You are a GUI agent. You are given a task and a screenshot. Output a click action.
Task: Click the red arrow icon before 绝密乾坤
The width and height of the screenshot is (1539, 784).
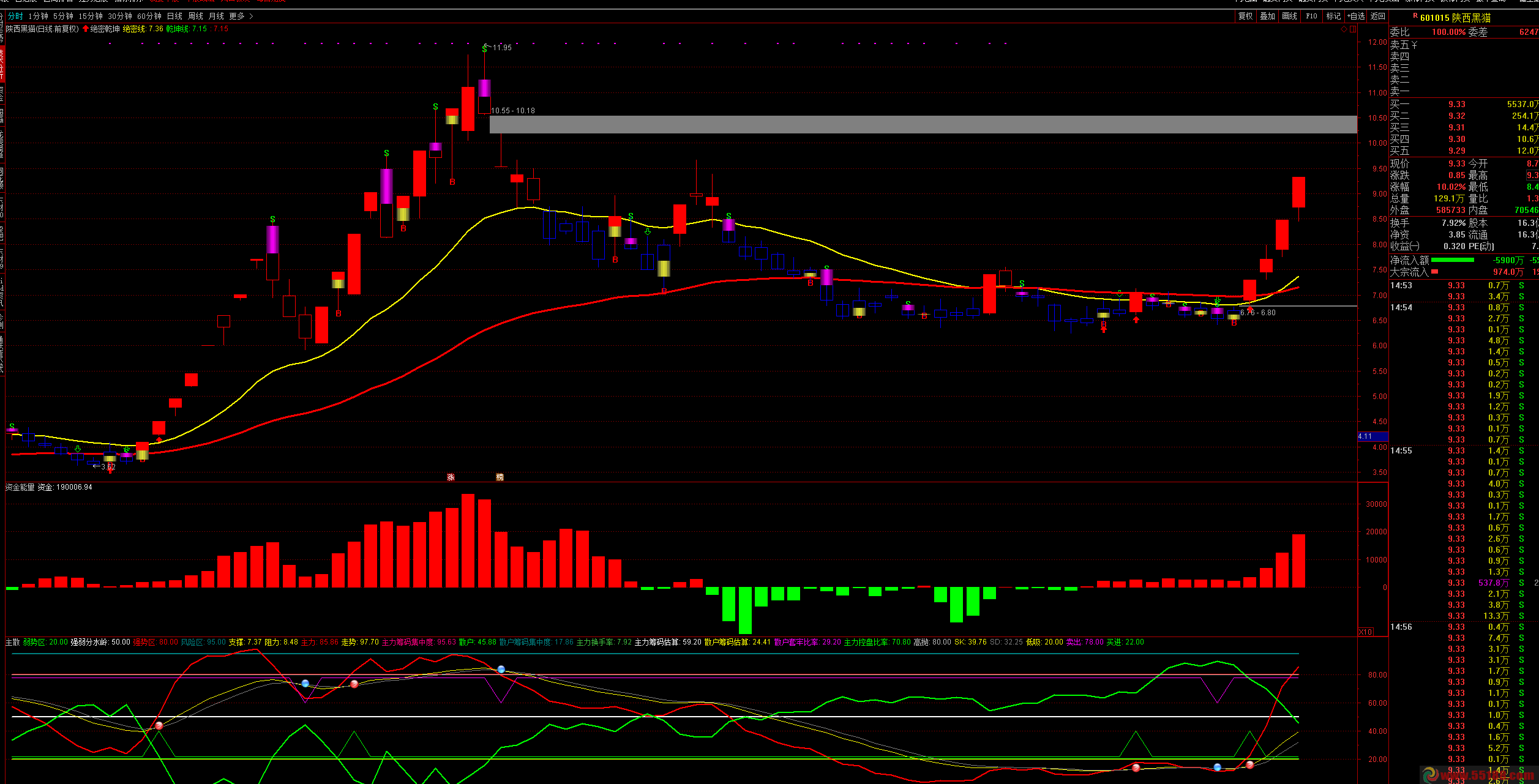coord(86,29)
